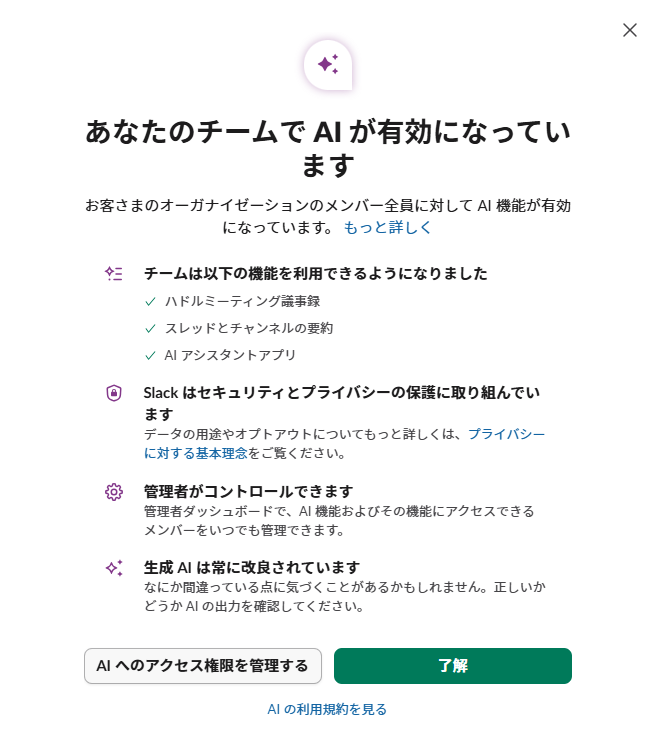656x753 pixels.
Task: Click the sparkle list icon beside features heading
Action: point(114,273)
